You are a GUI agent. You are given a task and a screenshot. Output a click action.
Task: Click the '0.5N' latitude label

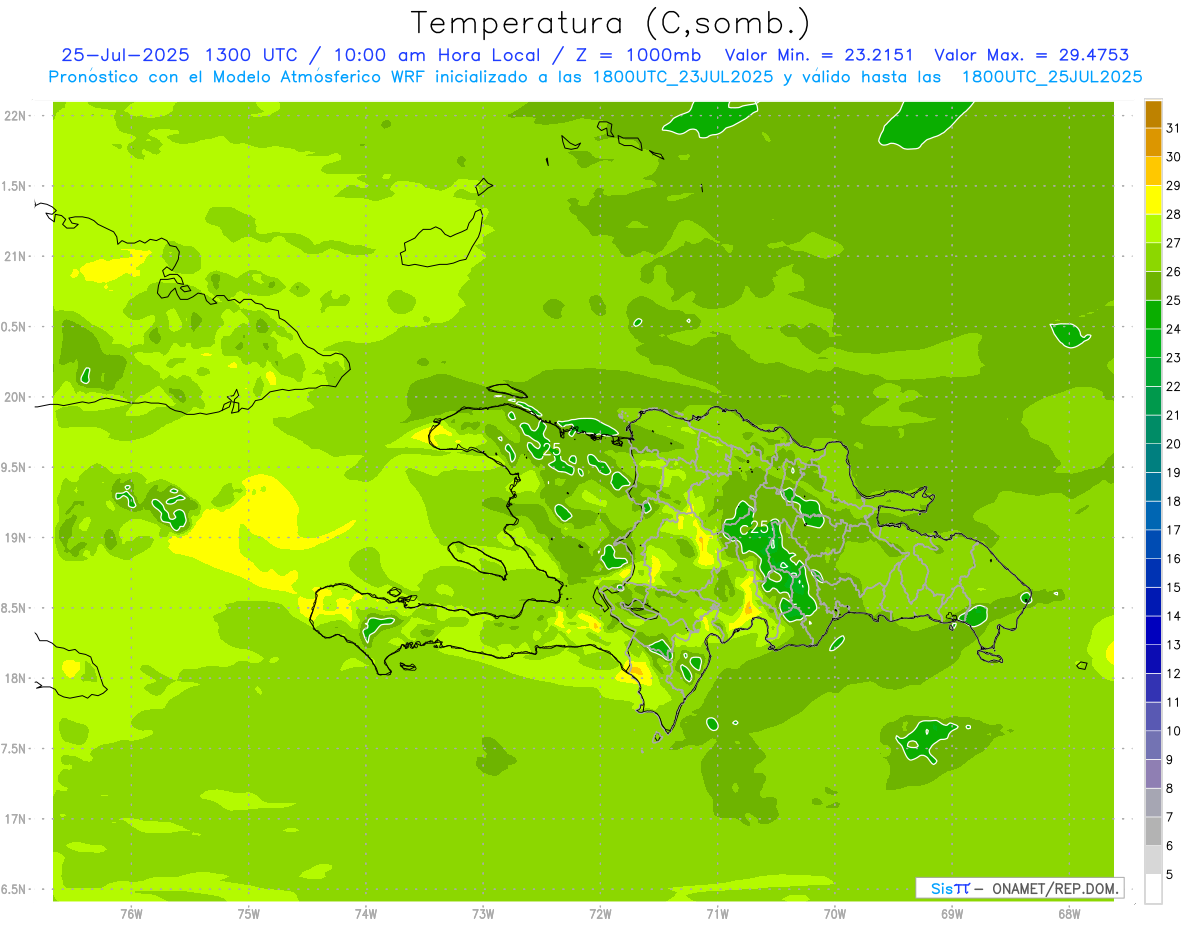(15, 327)
